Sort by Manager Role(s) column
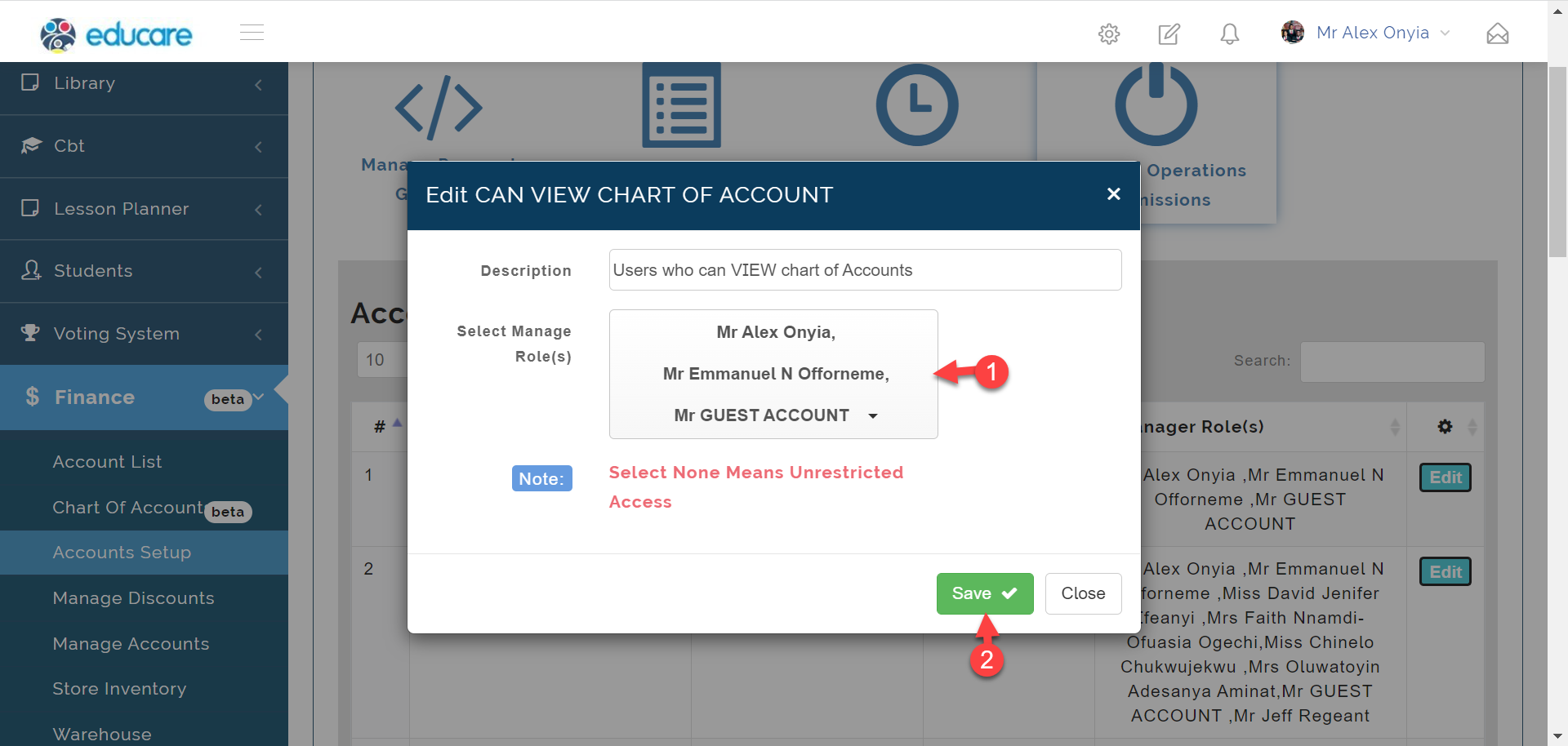The image size is (1568, 746). pos(1251,426)
